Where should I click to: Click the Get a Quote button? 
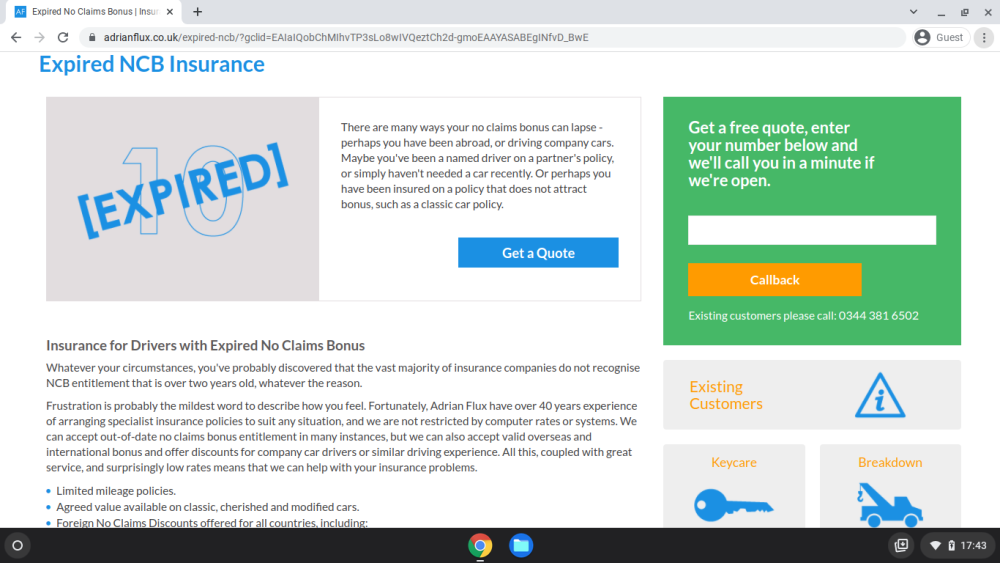pos(538,252)
